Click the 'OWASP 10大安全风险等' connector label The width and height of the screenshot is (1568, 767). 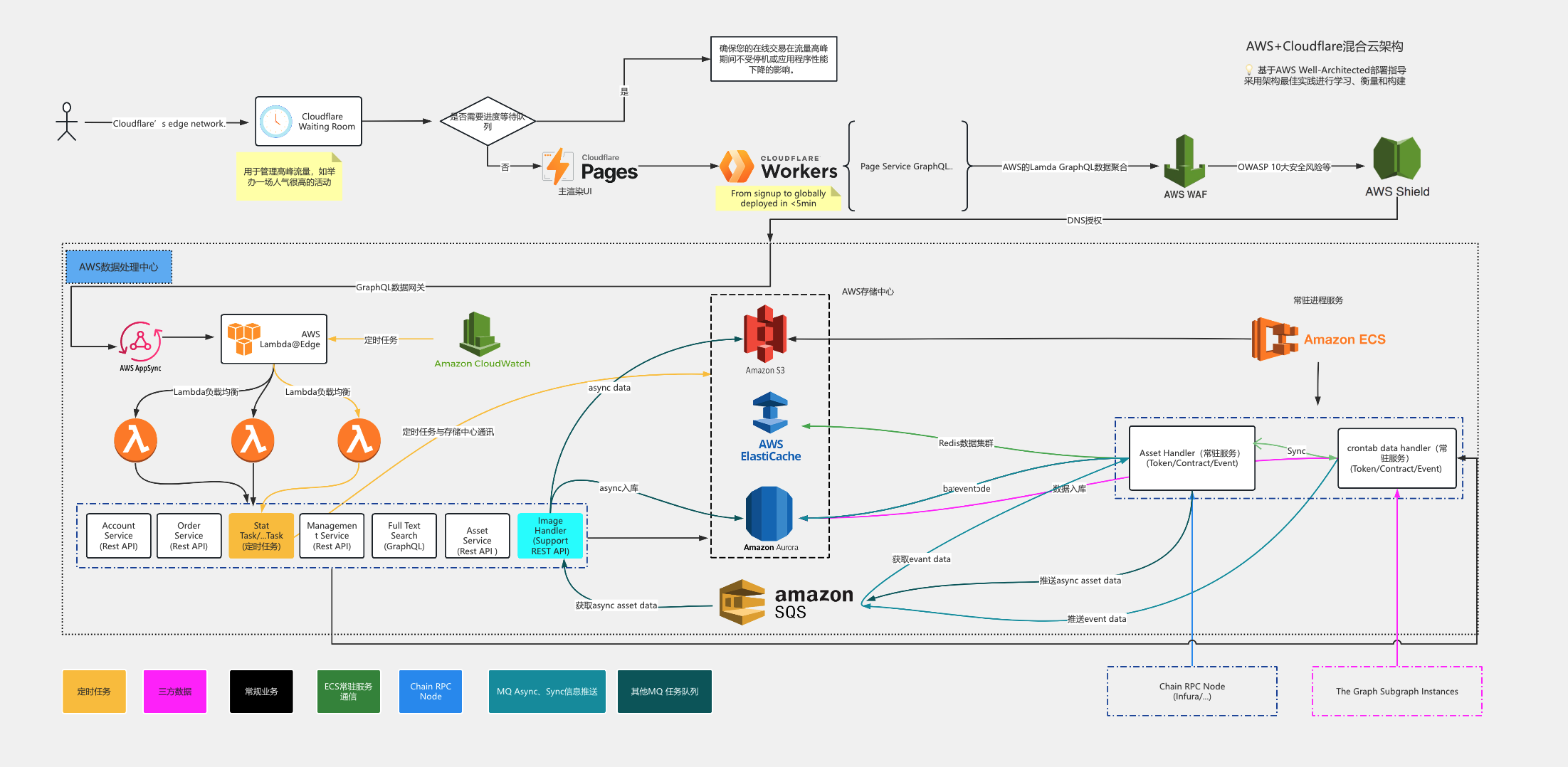tap(1284, 166)
